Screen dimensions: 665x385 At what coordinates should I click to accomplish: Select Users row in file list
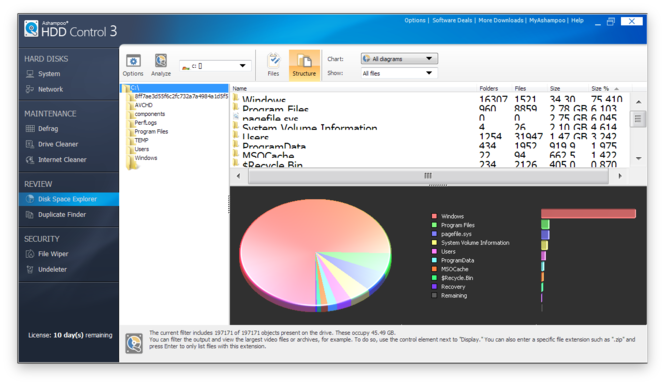click(x=430, y=137)
